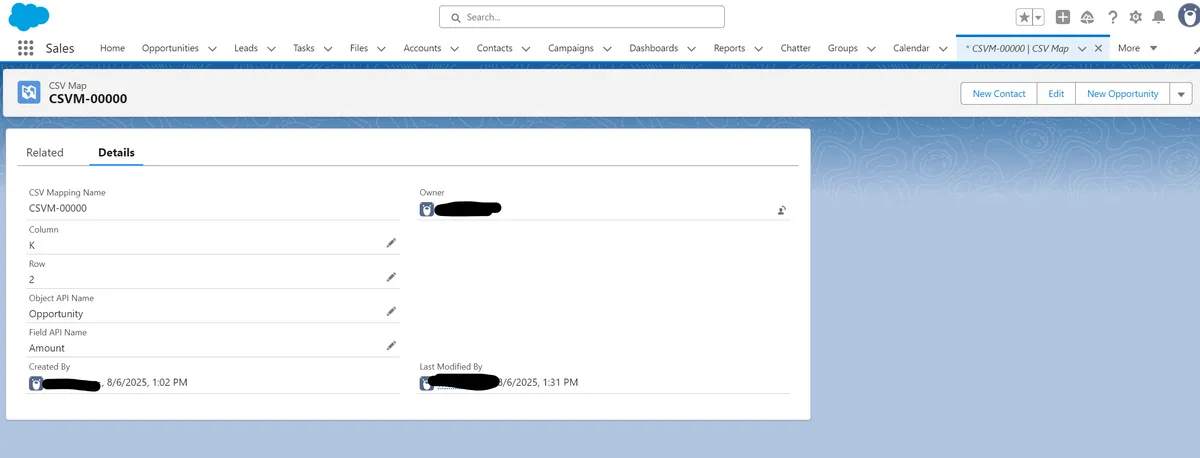The height and width of the screenshot is (458, 1200).
Task: Select the Details tab
Action: tap(116, 153)
